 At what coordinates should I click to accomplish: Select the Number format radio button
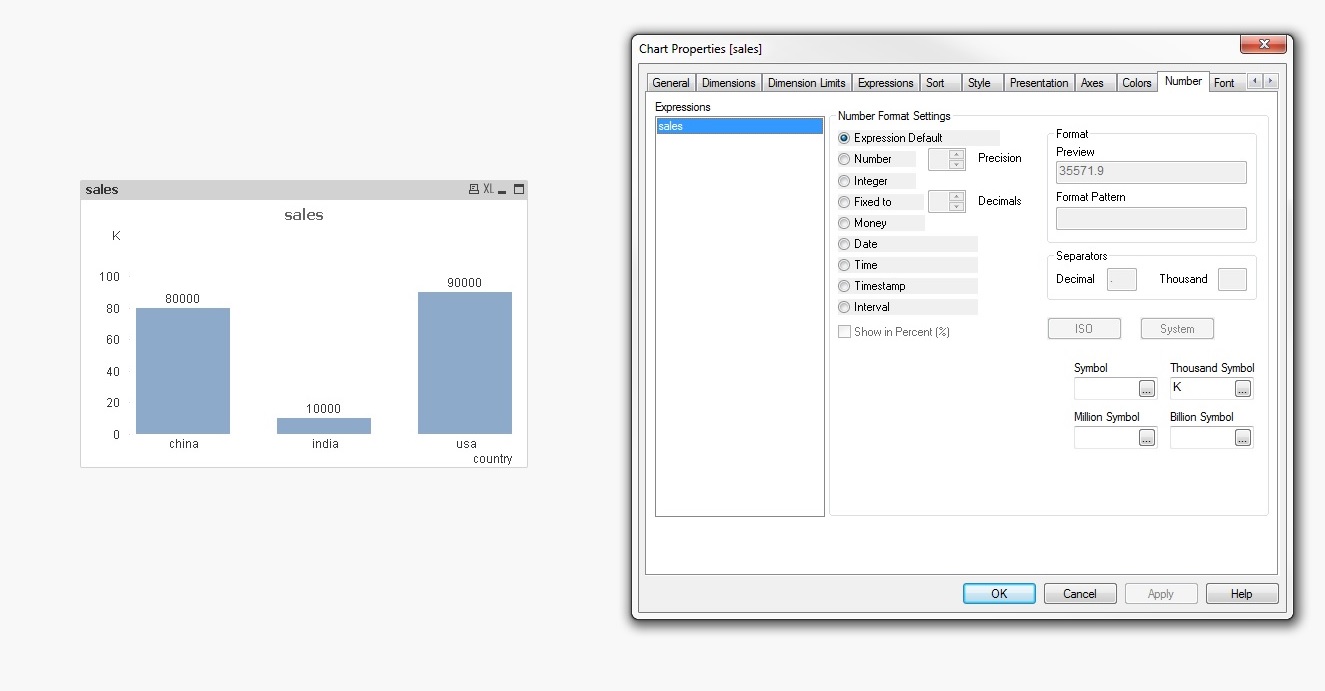pyautogui.click(x=844, y=159)
